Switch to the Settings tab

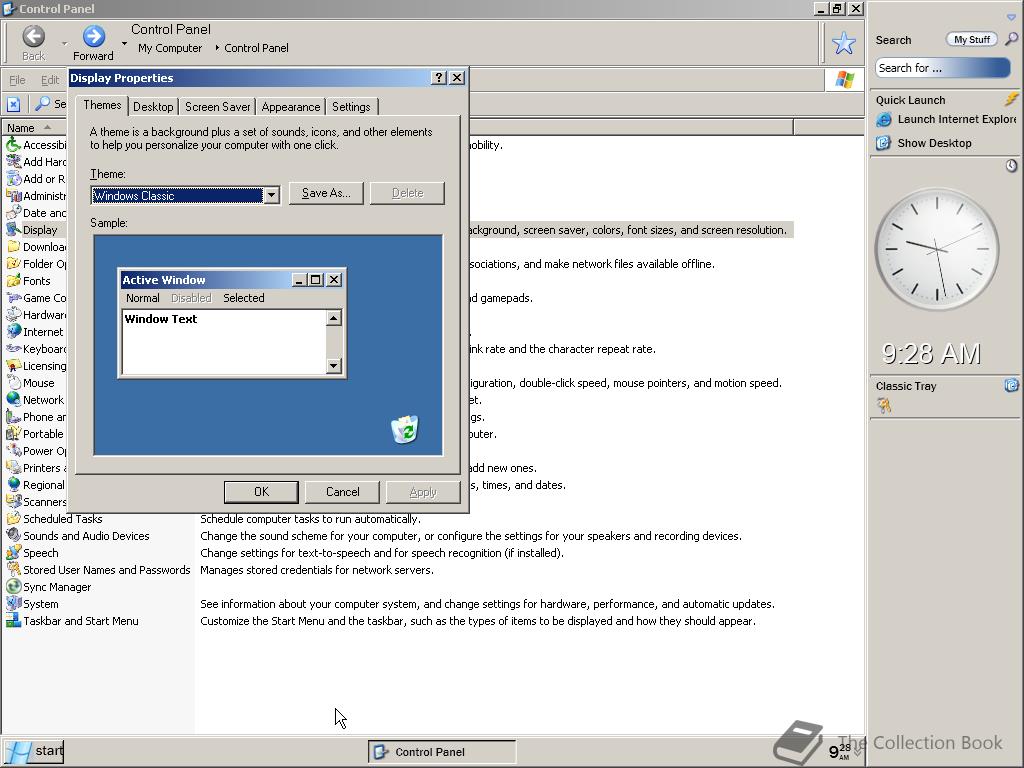click(351, 106)
